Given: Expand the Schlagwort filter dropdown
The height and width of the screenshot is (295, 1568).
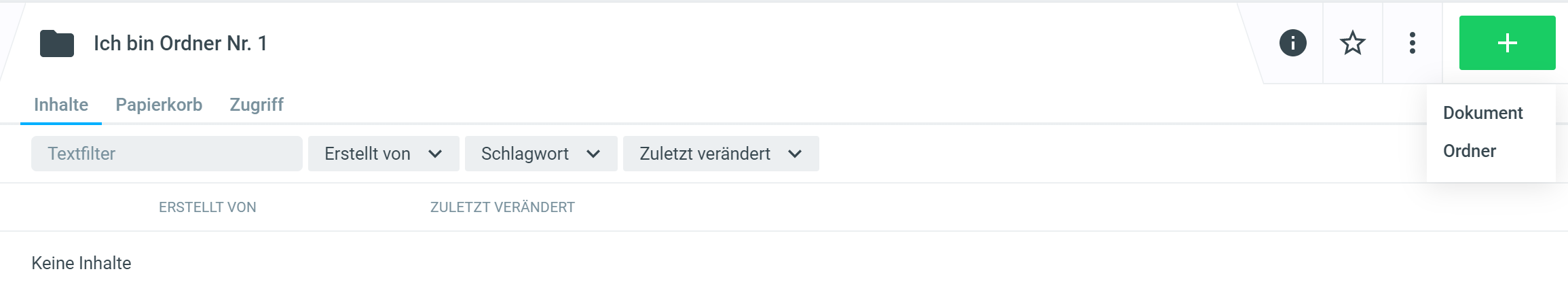Looking at the screenshot, I should (x=540, y=154).
